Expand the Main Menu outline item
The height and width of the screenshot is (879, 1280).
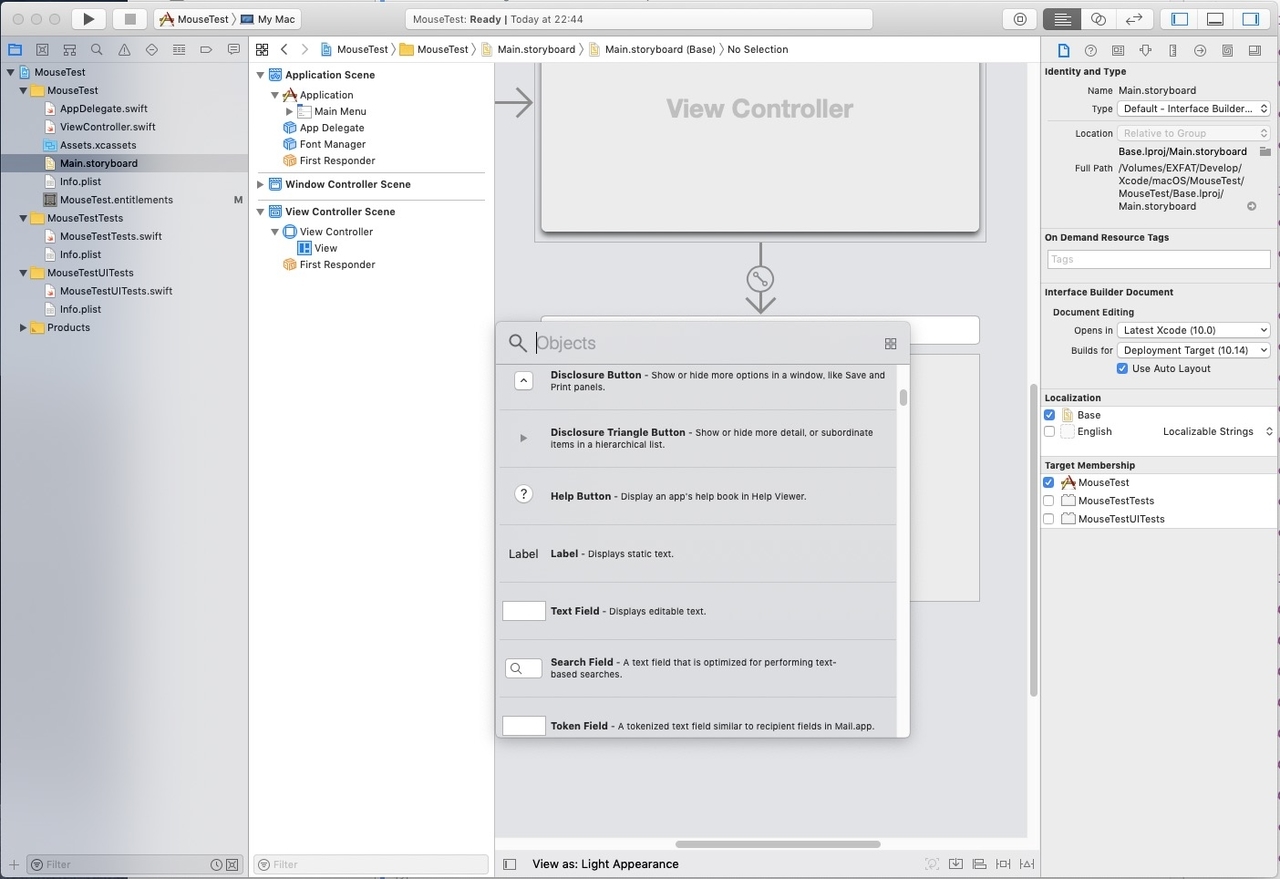click(x=289, y=111)
